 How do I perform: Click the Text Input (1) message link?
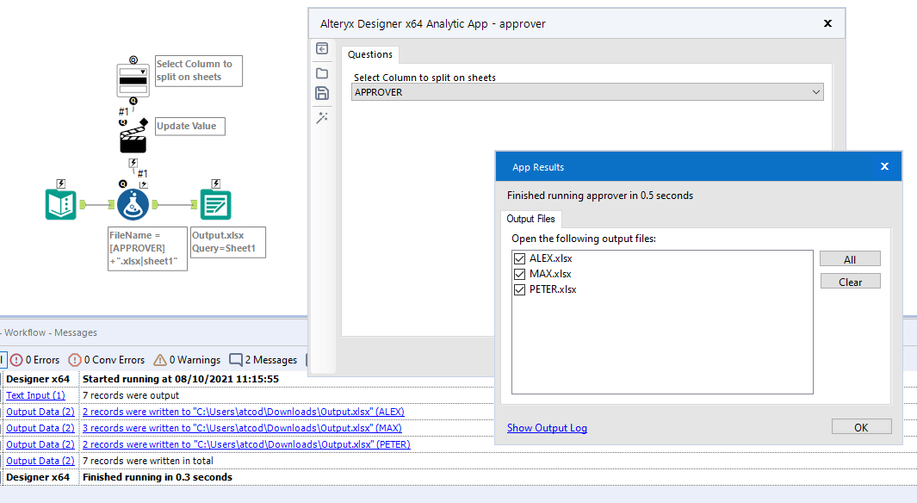pyautogui.click(x=36, y=395)
